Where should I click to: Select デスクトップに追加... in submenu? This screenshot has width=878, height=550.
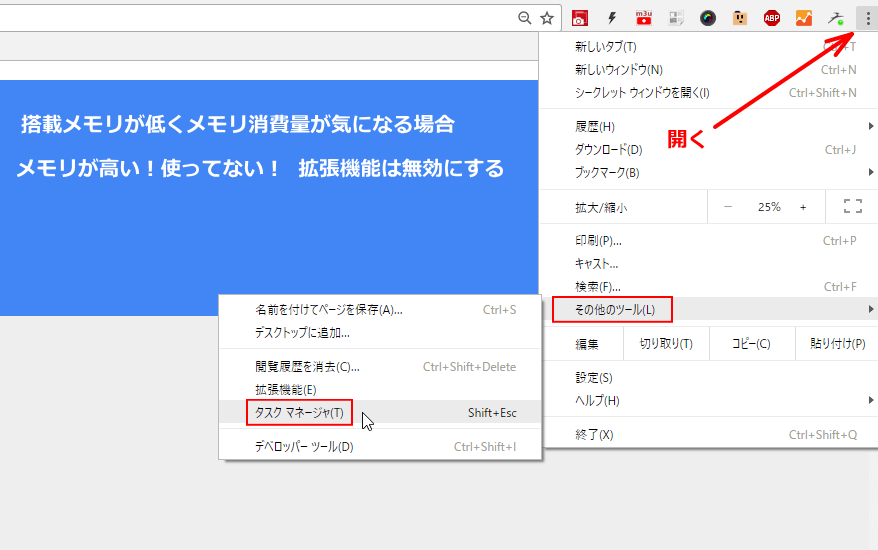tap(380, 333)
